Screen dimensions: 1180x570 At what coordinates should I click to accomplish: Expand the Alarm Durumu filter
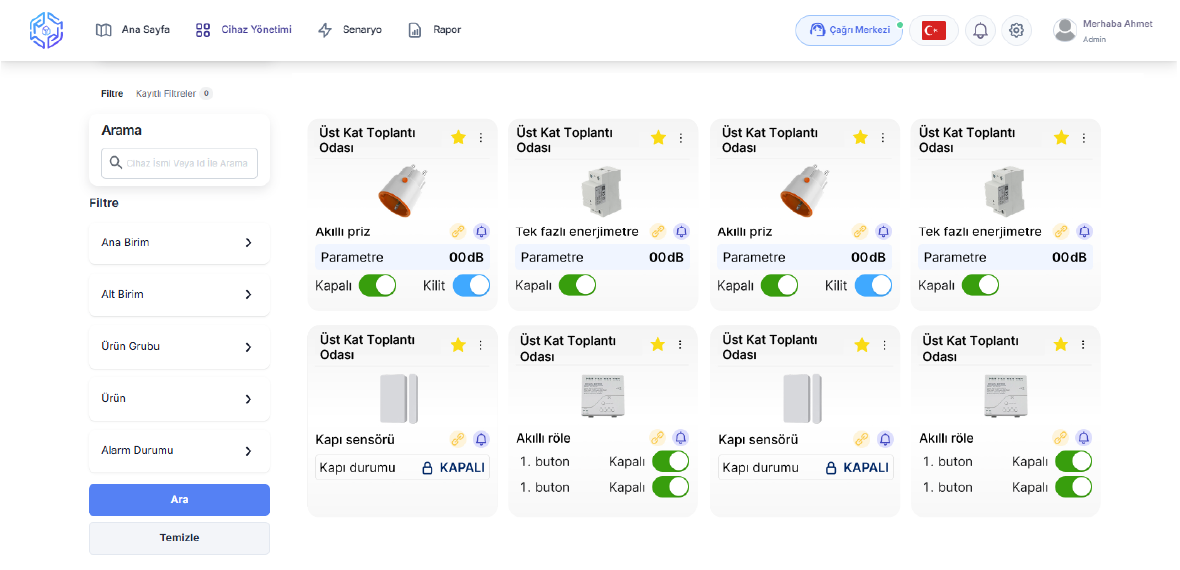point(179,451)
